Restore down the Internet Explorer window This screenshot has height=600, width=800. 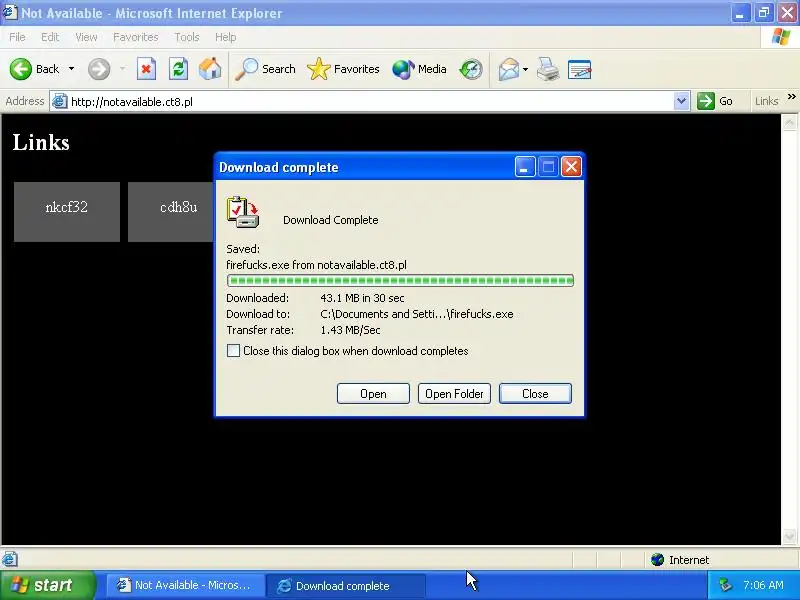pyautogui.click(x=764, y=13)
